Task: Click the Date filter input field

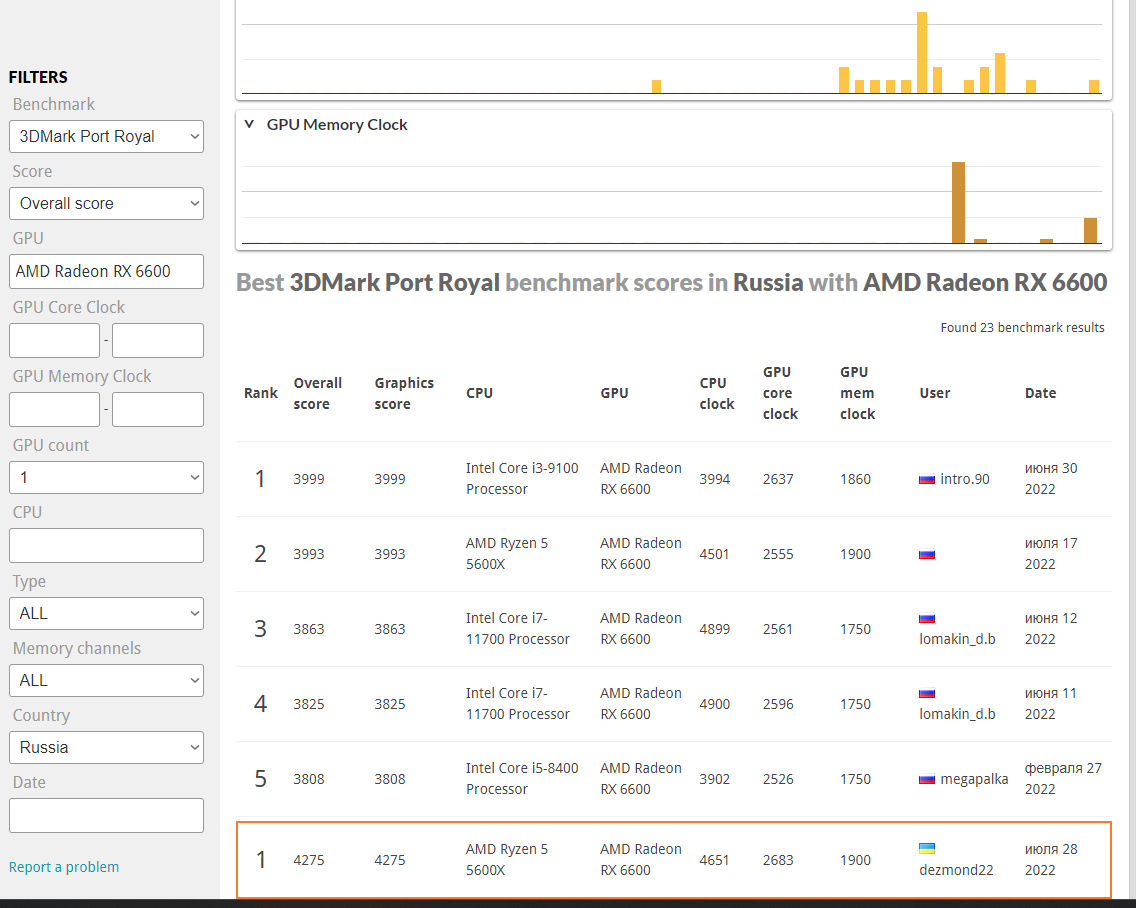Action: click(x=106, y=815)
